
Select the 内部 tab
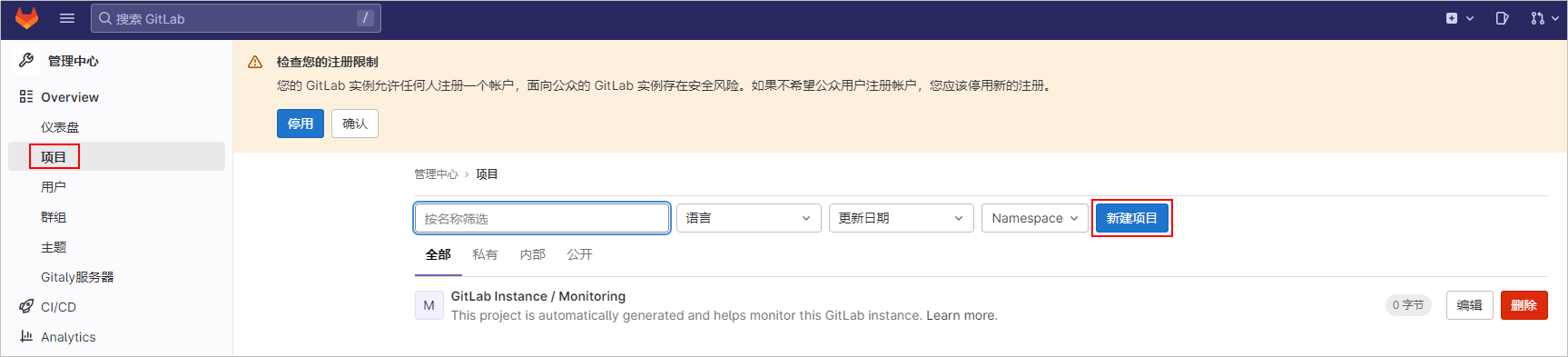(532, 254)
